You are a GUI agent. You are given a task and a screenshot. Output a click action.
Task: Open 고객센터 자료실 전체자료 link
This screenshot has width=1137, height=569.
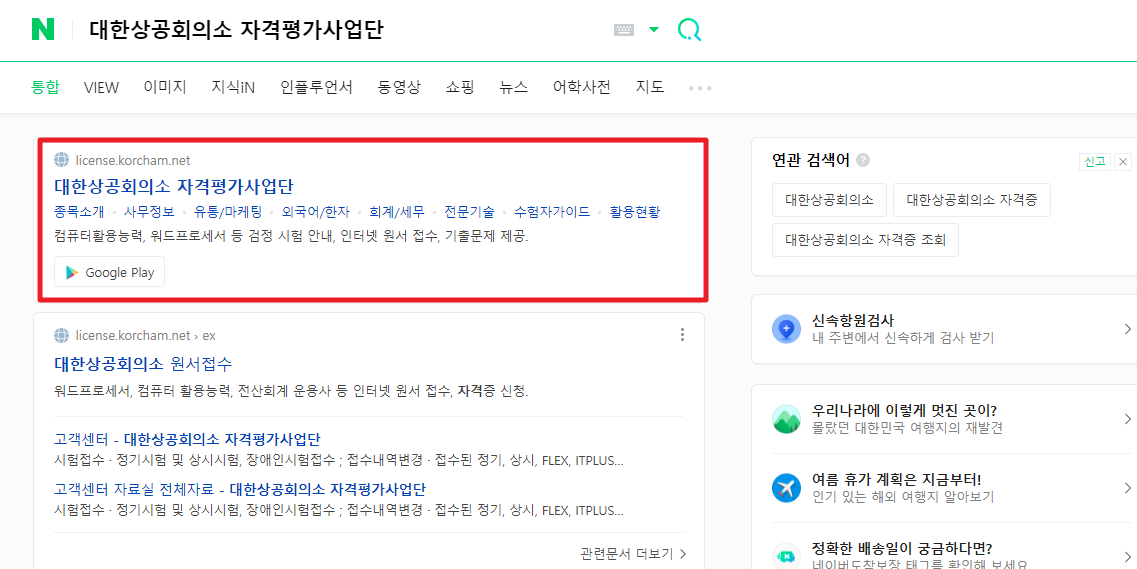point(240,488)
